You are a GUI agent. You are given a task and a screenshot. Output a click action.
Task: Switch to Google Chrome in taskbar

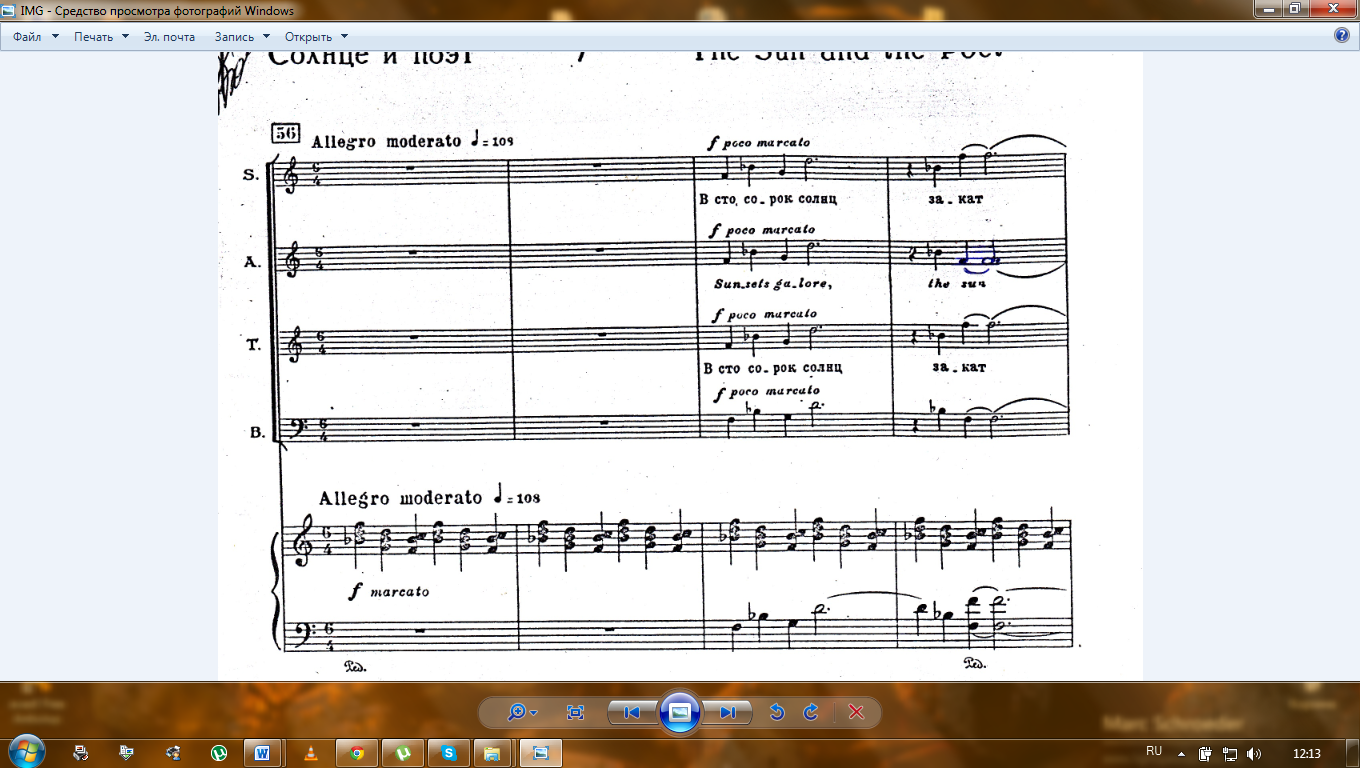click(x=356, y=752)
